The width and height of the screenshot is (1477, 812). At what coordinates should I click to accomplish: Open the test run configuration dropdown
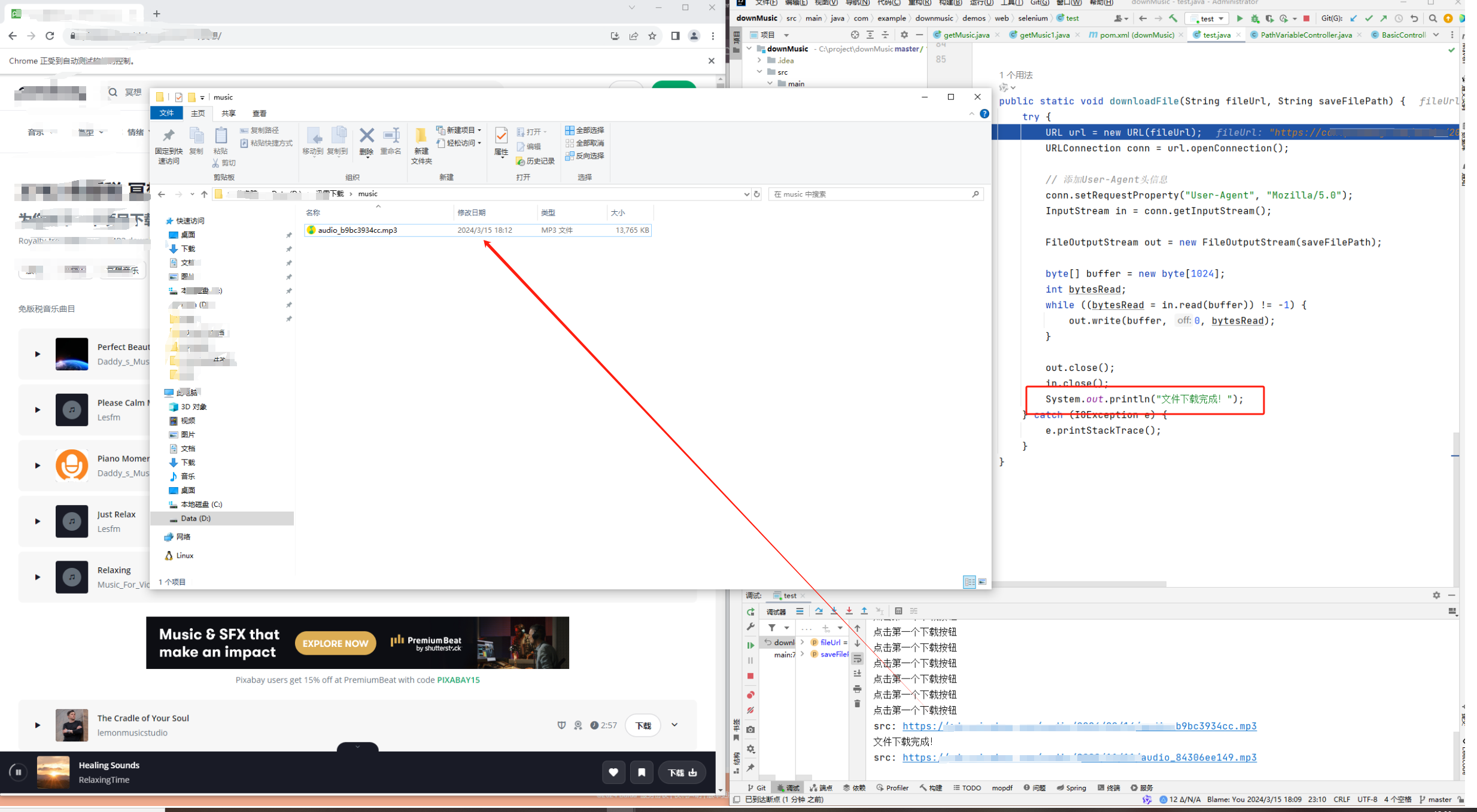pyautogui.click(x=1207, y=19)
